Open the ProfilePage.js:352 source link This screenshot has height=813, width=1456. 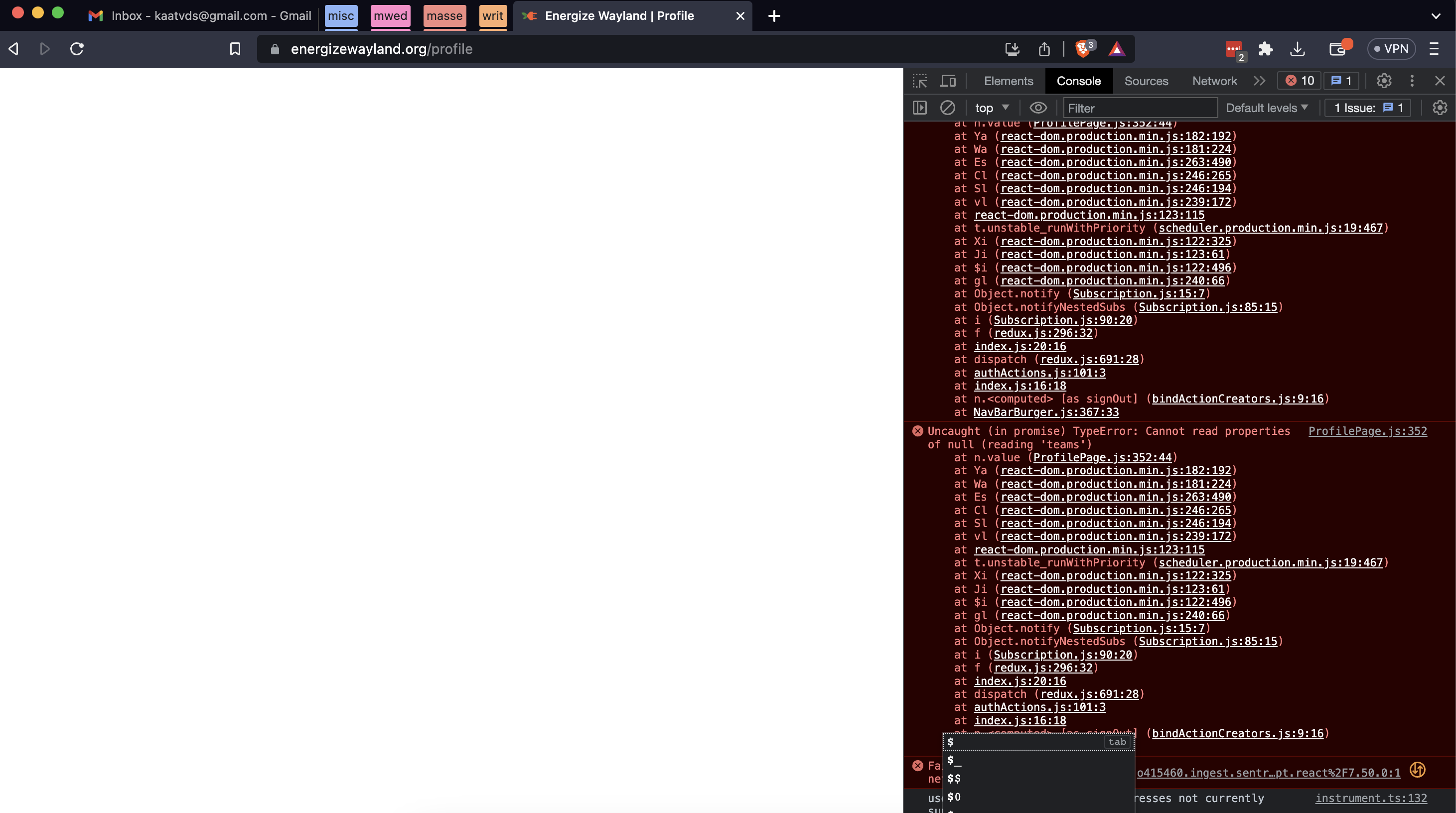tap(1367, 431)
